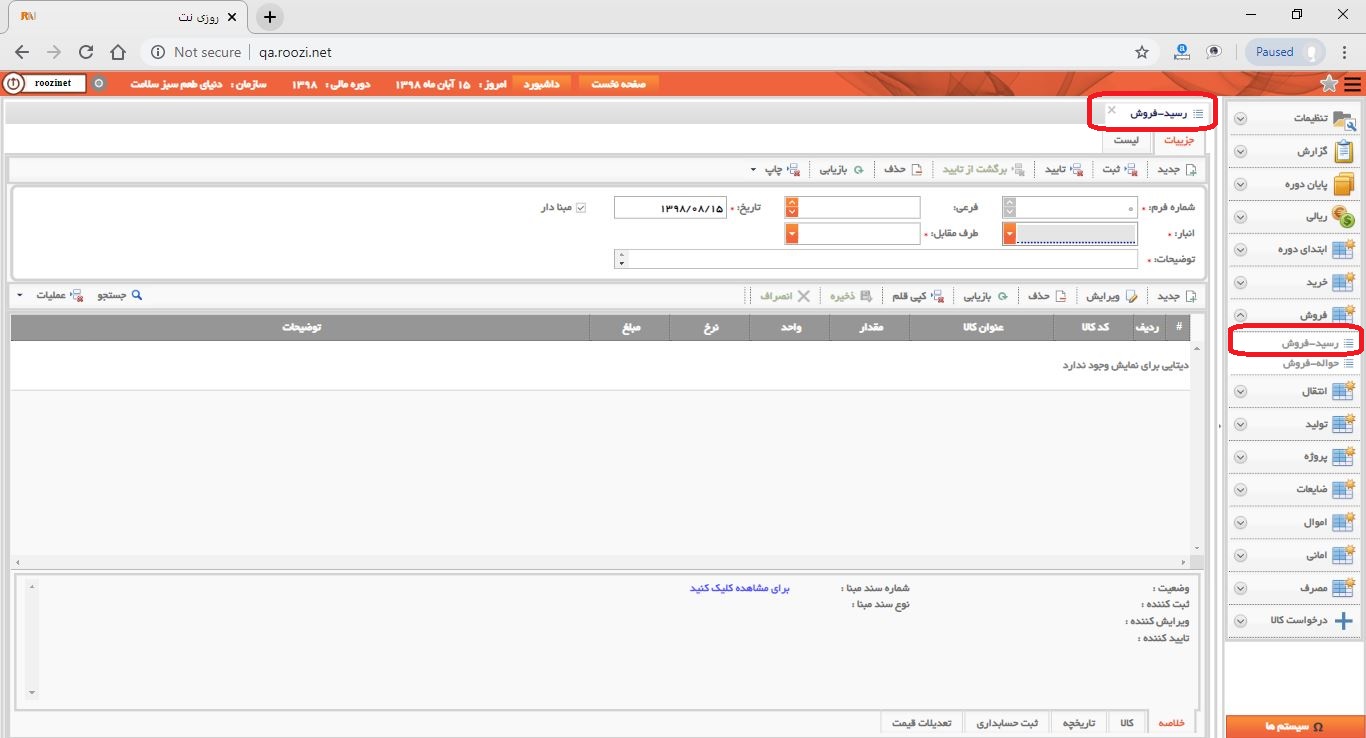Click the favorites star in the app header
This screenshot has width=1366, height=738.
(1329, 83)
